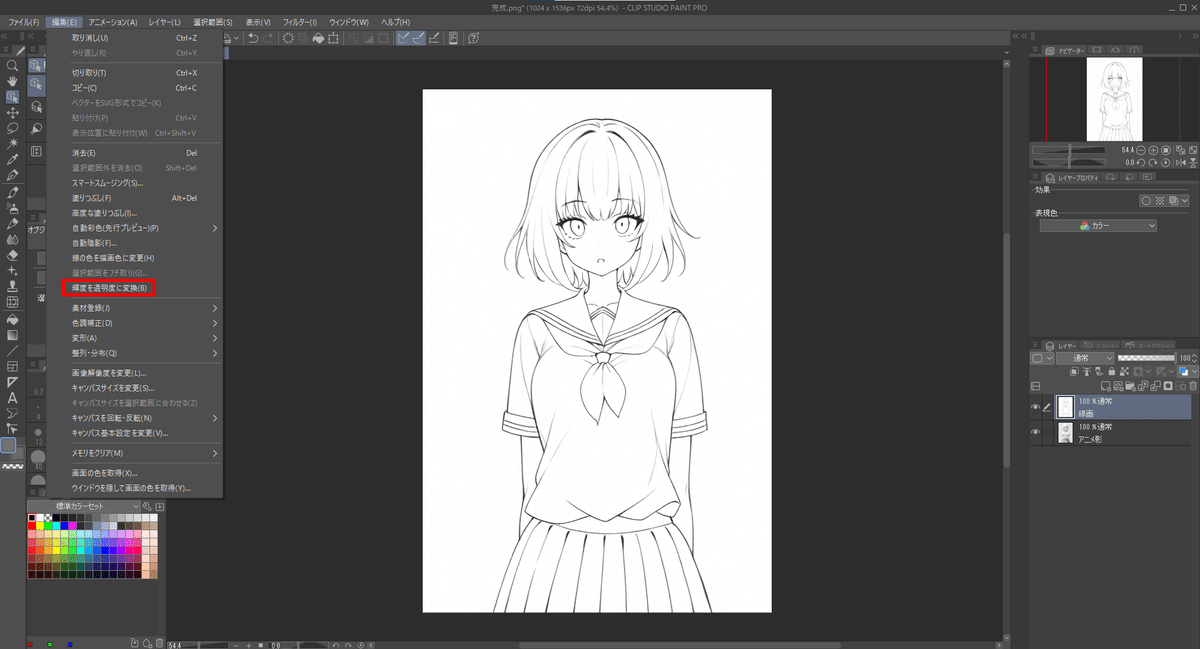The height and width of the screenshot is (649, 1200).
Task: Toggle snap to special ruler in command bar
Action: tap(418, 38)
